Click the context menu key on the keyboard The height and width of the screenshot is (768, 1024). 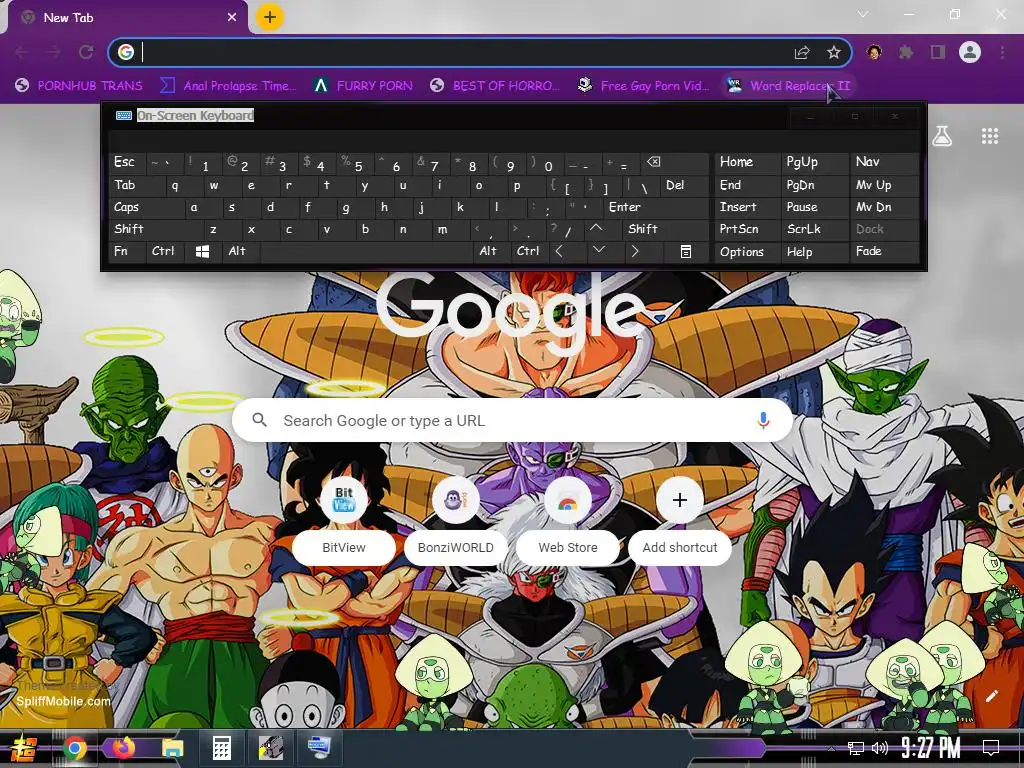click(x=686, y=251)
